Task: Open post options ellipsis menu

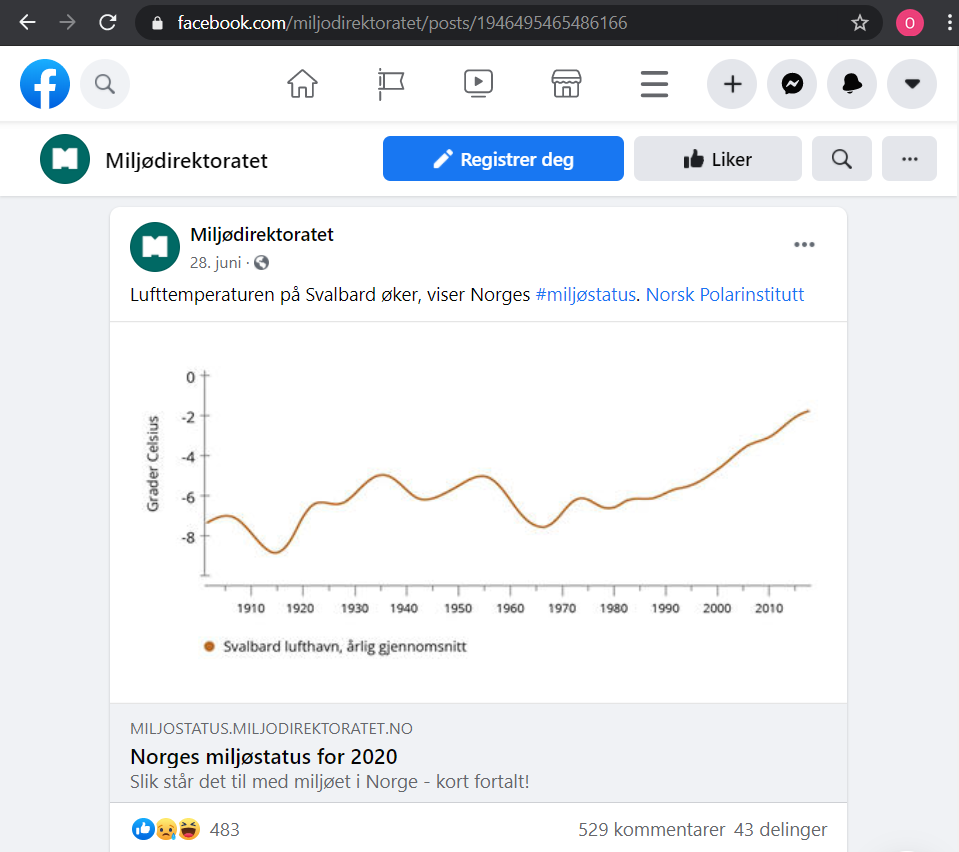Action: pos(804,245)
